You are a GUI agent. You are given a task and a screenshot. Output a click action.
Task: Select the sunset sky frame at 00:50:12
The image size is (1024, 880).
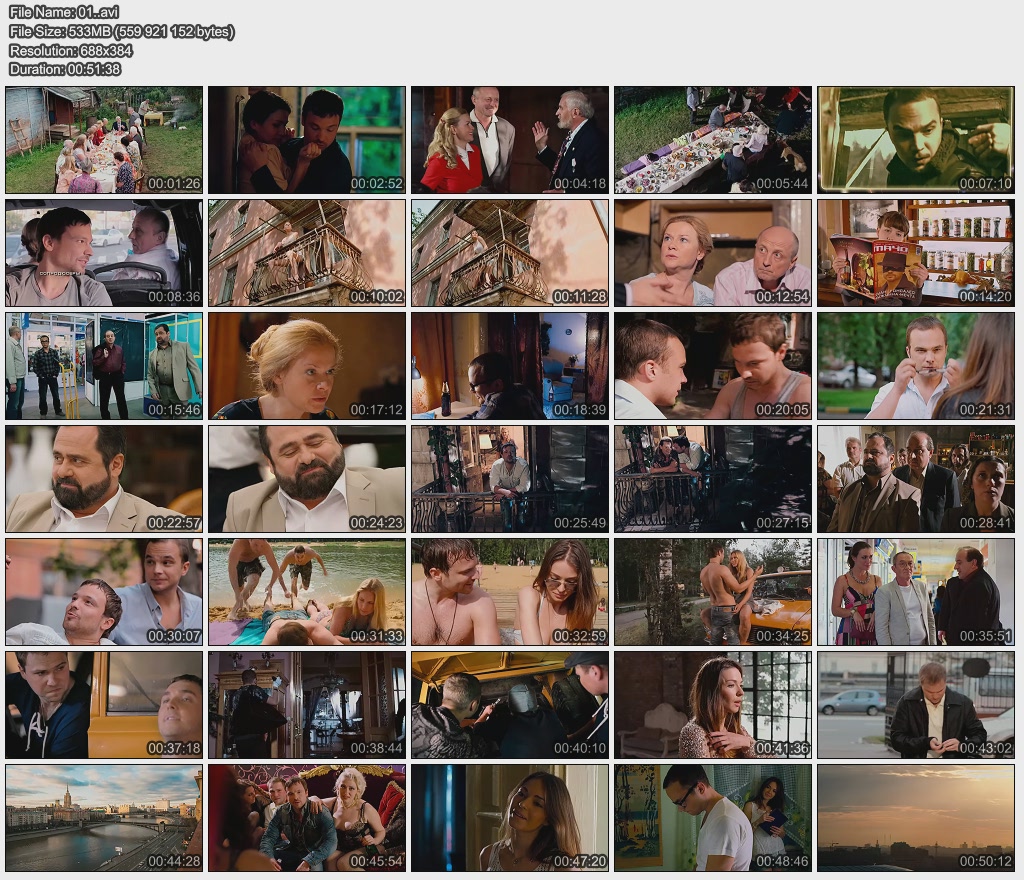tap(916, 818)
